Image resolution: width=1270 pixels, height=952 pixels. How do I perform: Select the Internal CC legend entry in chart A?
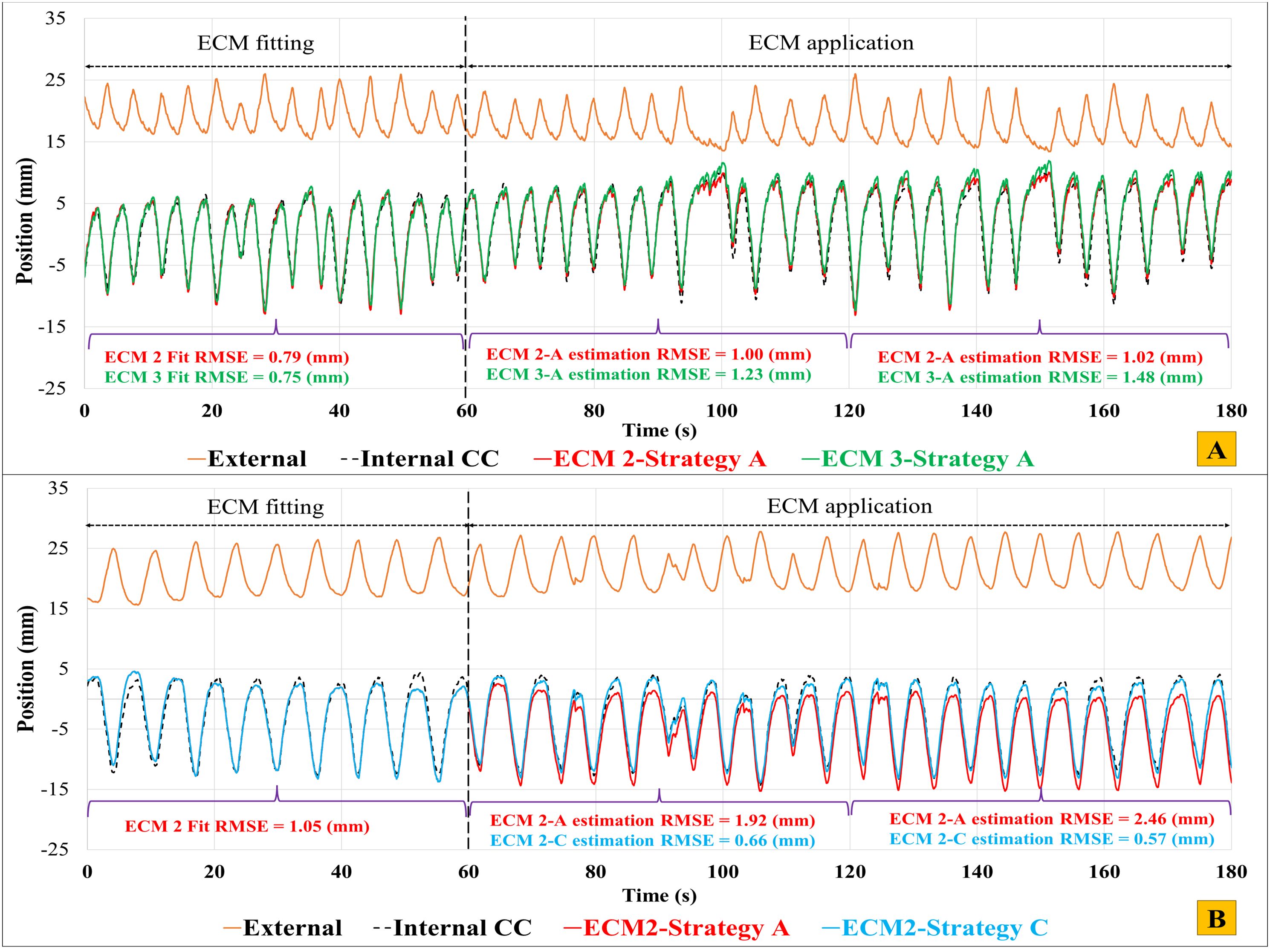[x=419, y=459]
